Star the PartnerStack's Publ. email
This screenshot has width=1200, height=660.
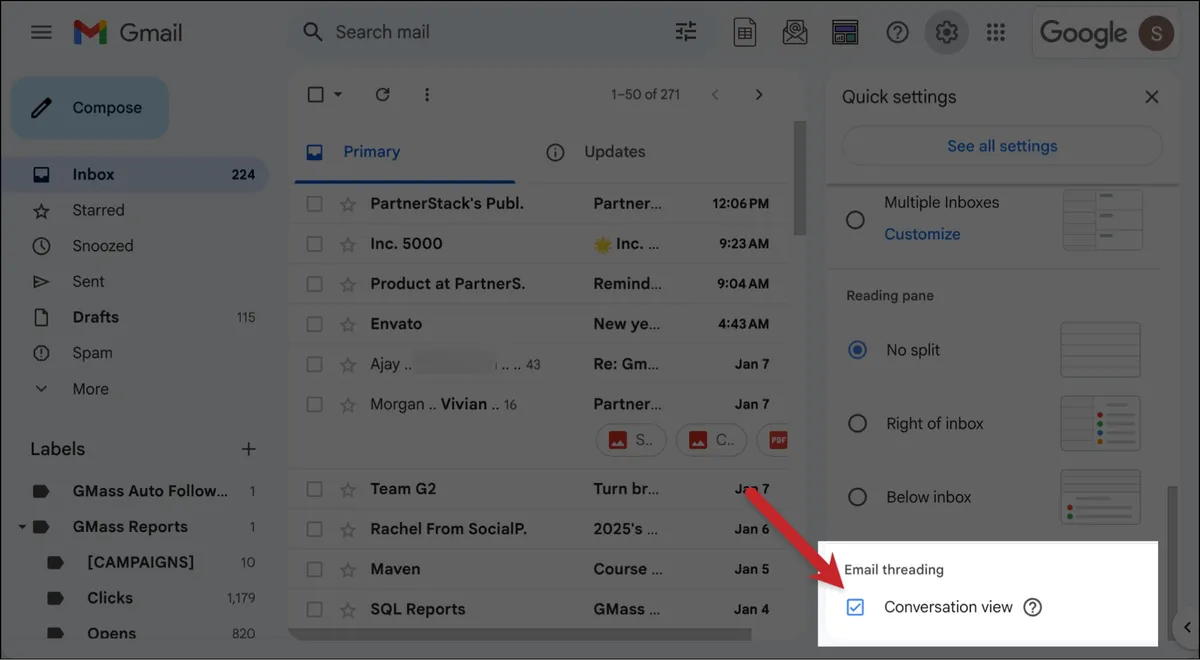pyautogui.click(x=347, y=204)
